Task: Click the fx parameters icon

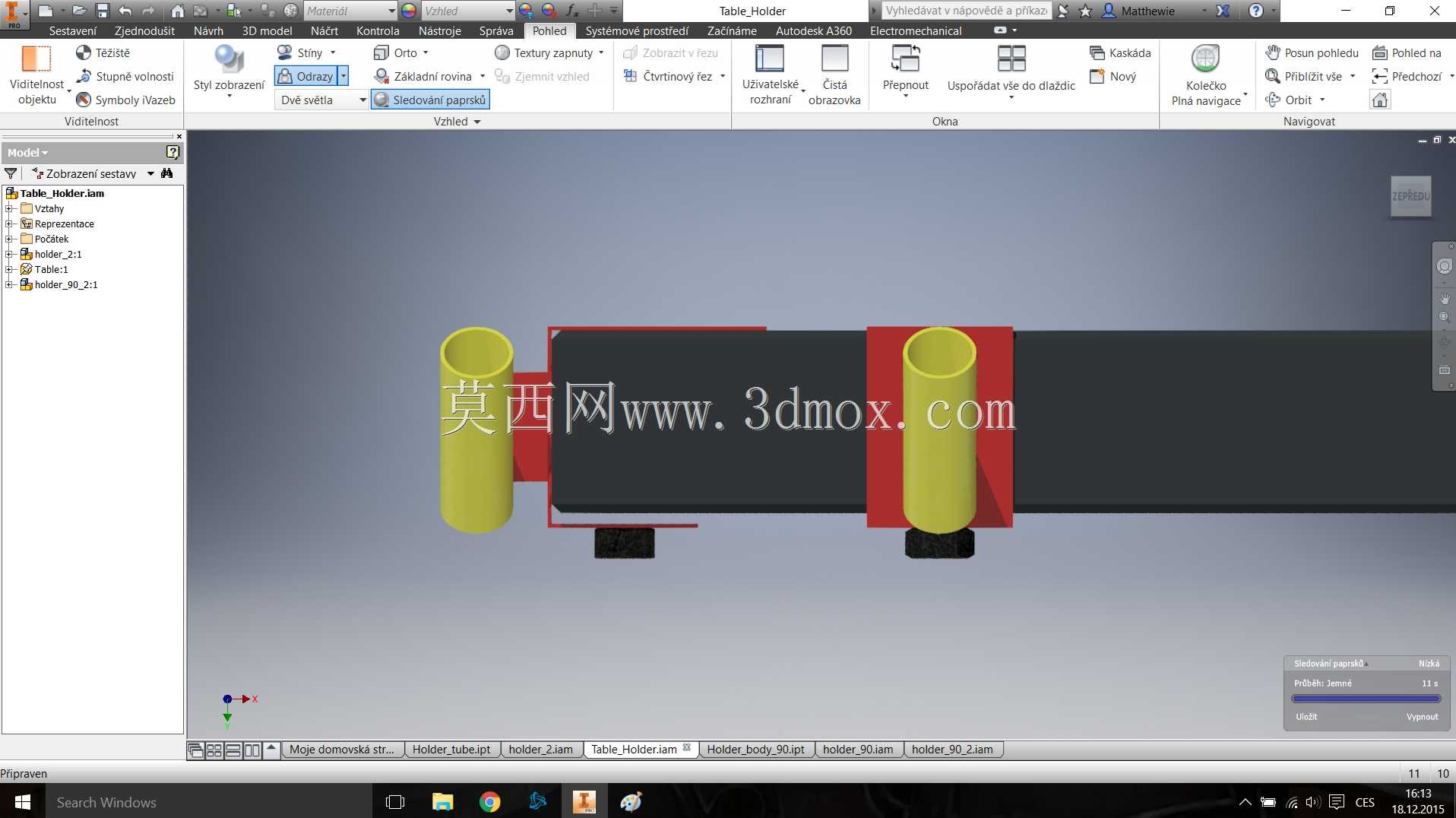Action: tap(572, 11)
